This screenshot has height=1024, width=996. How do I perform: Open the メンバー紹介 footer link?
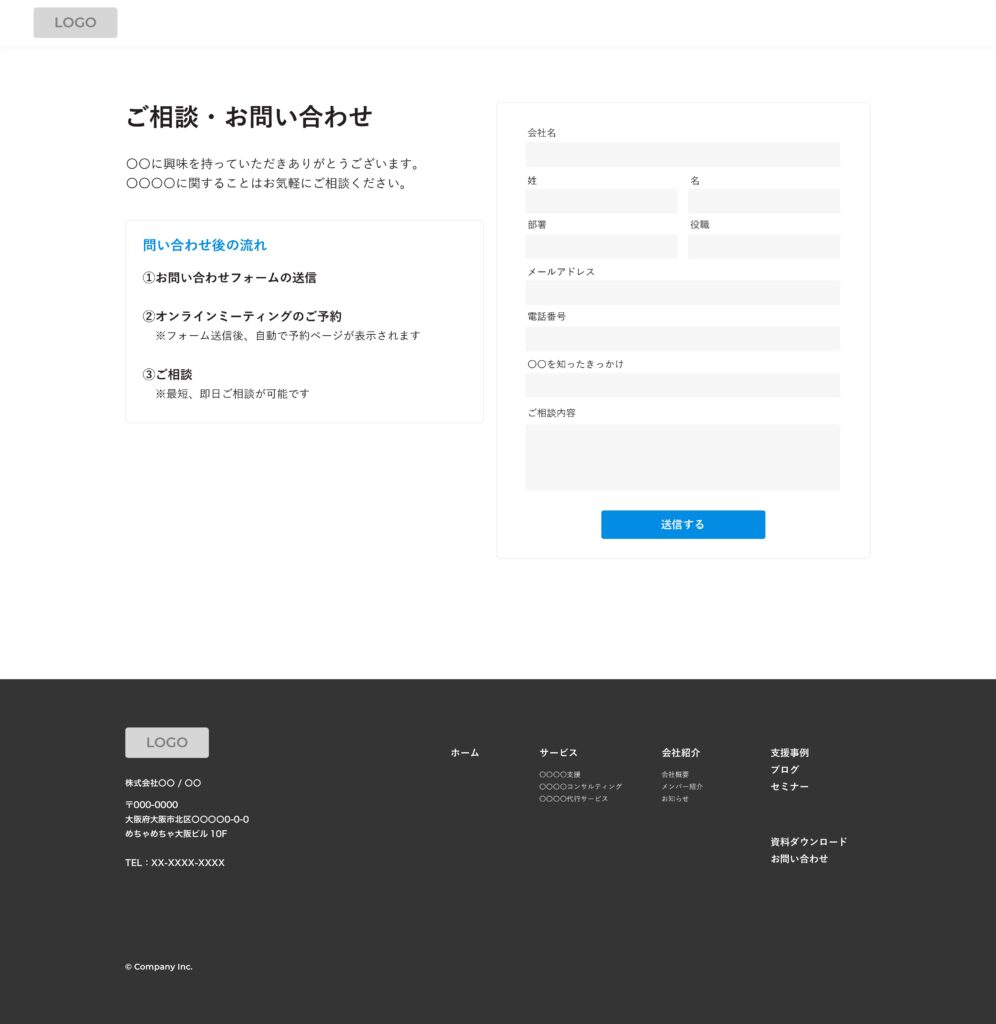(x=681, y=787)
